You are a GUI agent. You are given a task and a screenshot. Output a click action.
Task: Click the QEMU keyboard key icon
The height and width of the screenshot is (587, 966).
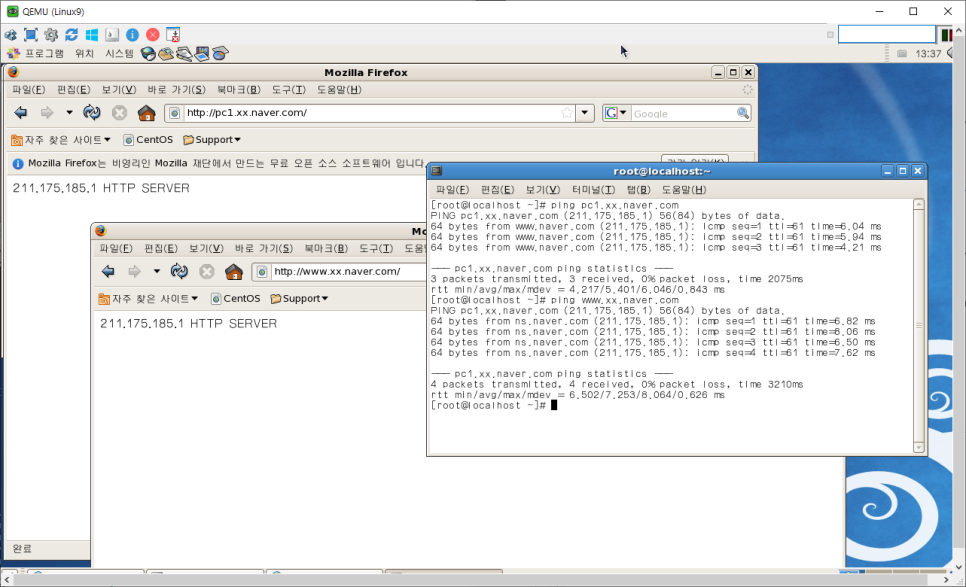click(112, 35)
